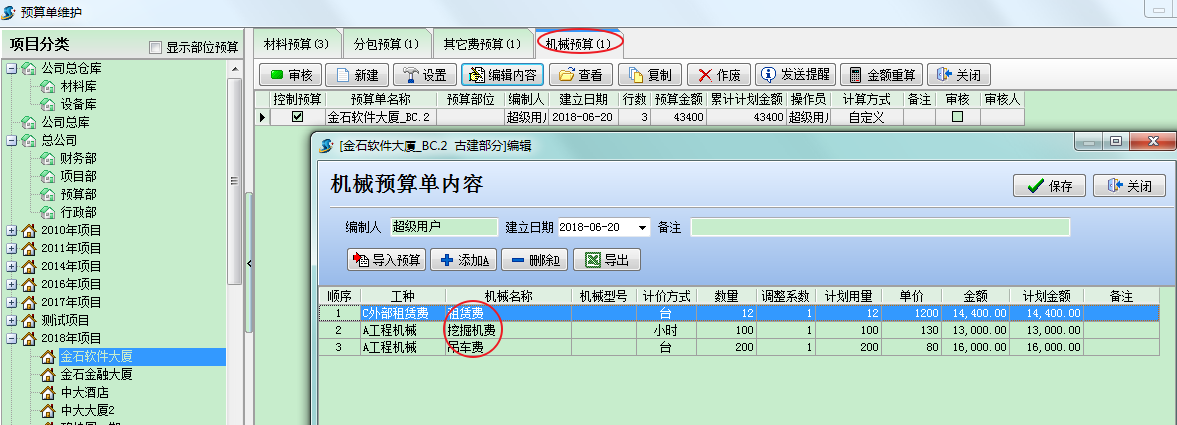
Task: Click the 发送提醒 button
Action: click(795, 74)
